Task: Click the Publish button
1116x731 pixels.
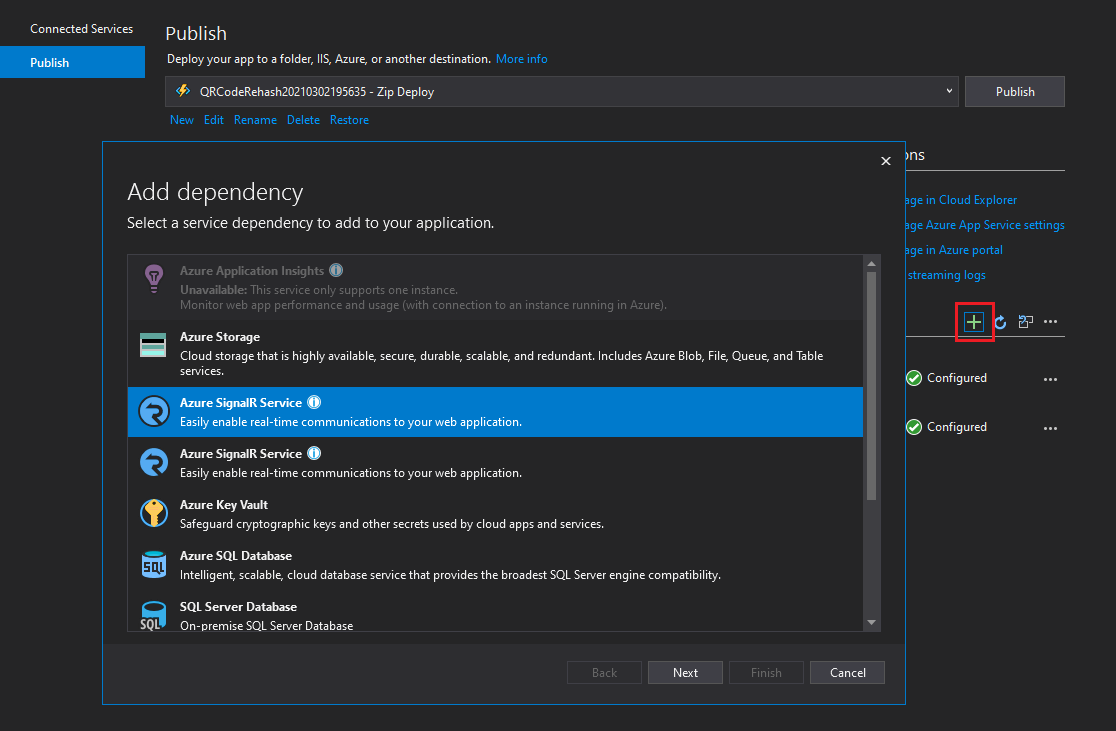Action: click(x=1015, y=92)
